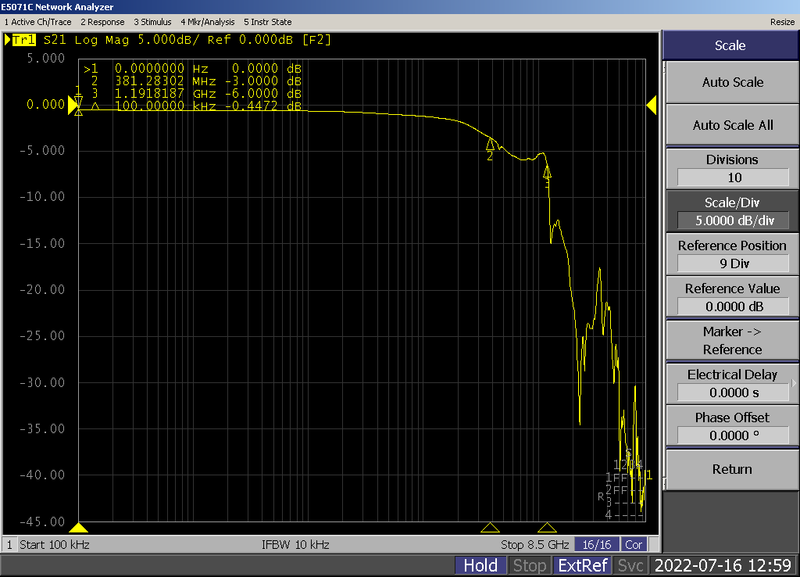The image size is (800, 577).
Task: Click marker 3 indicator on bottom axis
Action: [547, 528]
